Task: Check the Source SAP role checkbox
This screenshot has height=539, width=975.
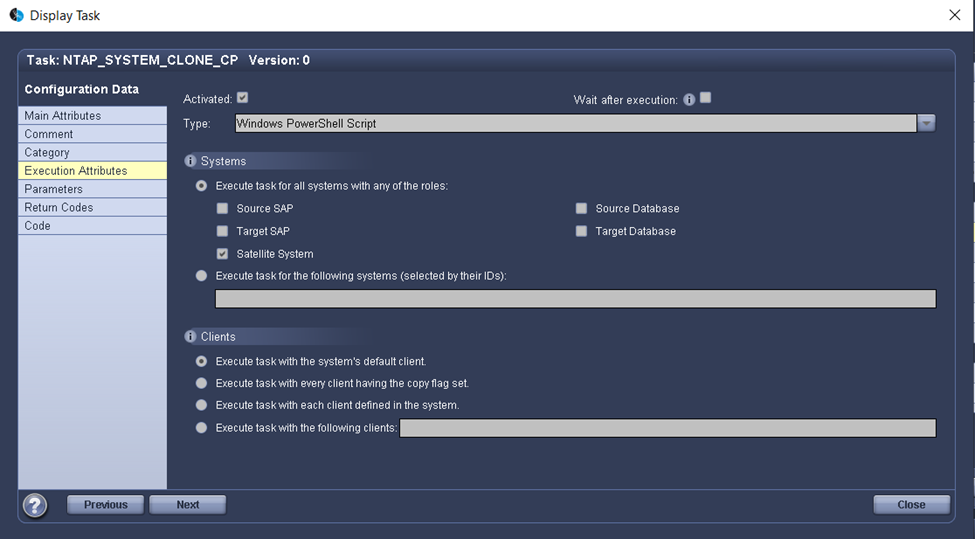Action: click(223, 209)
